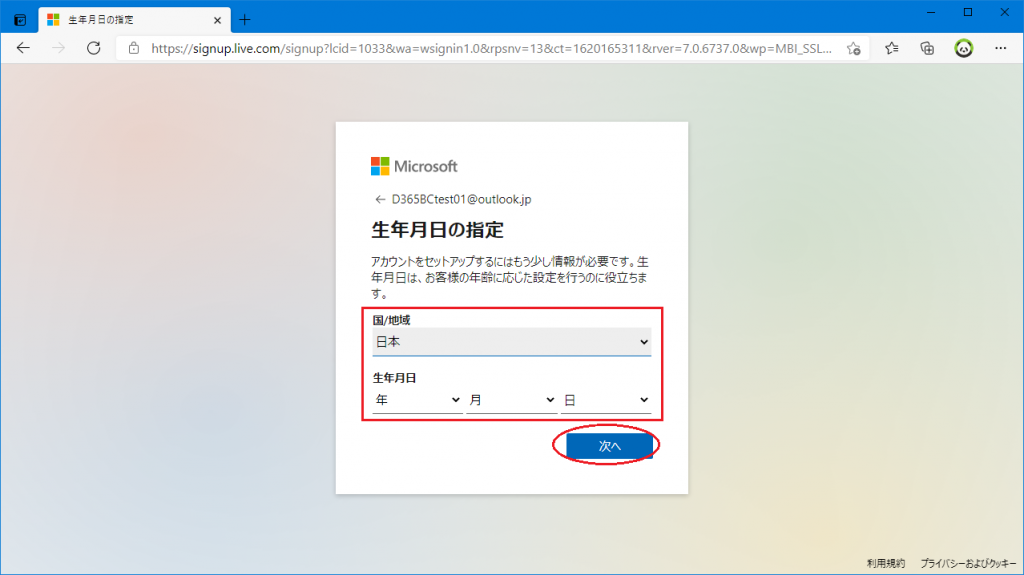Maximize the browser window
Screen dimensions: 1024x575
pyautogui.click(x=968, y=12)
